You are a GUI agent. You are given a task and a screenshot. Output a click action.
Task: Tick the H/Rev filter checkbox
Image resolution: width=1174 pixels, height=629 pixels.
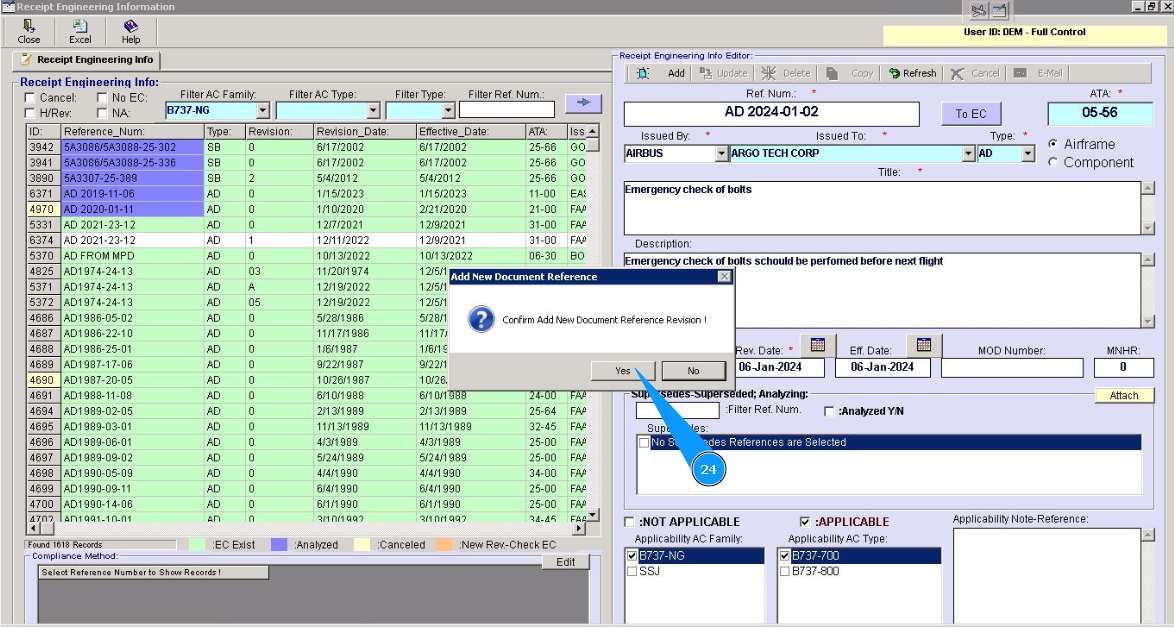click(x=30, y=113)
